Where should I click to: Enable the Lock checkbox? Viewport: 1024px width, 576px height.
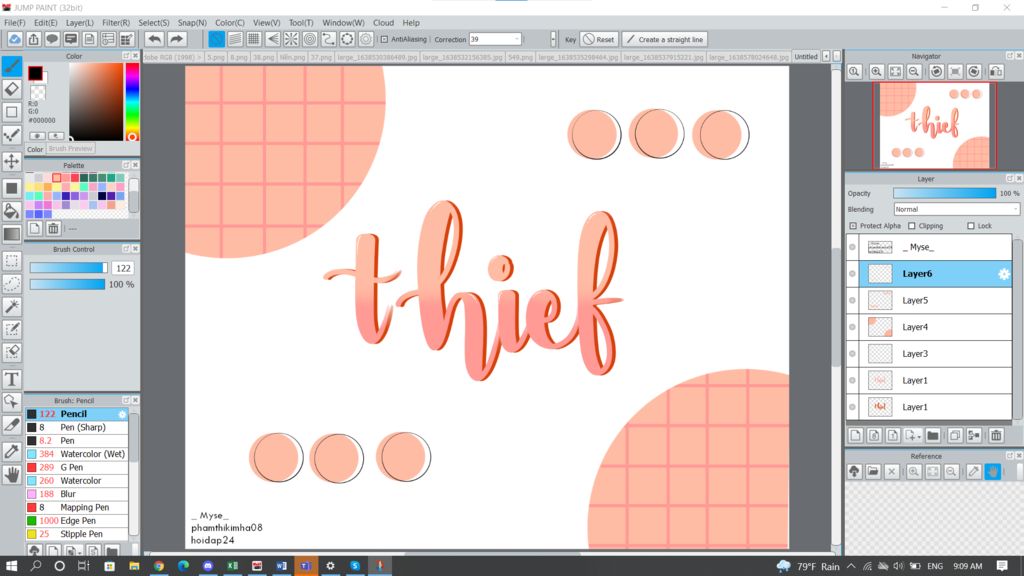pyautogui.click(x=970, y=226)
